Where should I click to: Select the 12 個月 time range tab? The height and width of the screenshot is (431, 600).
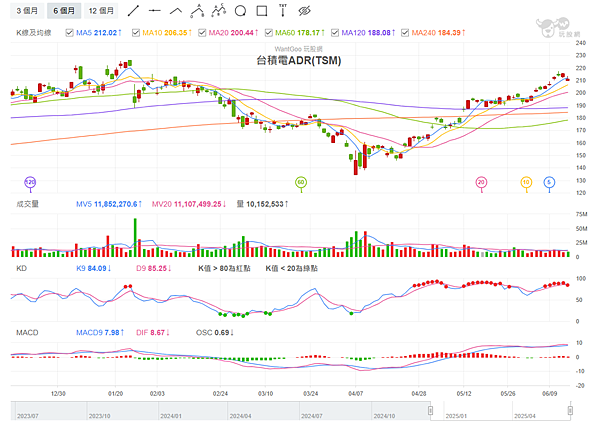[101, 11]
